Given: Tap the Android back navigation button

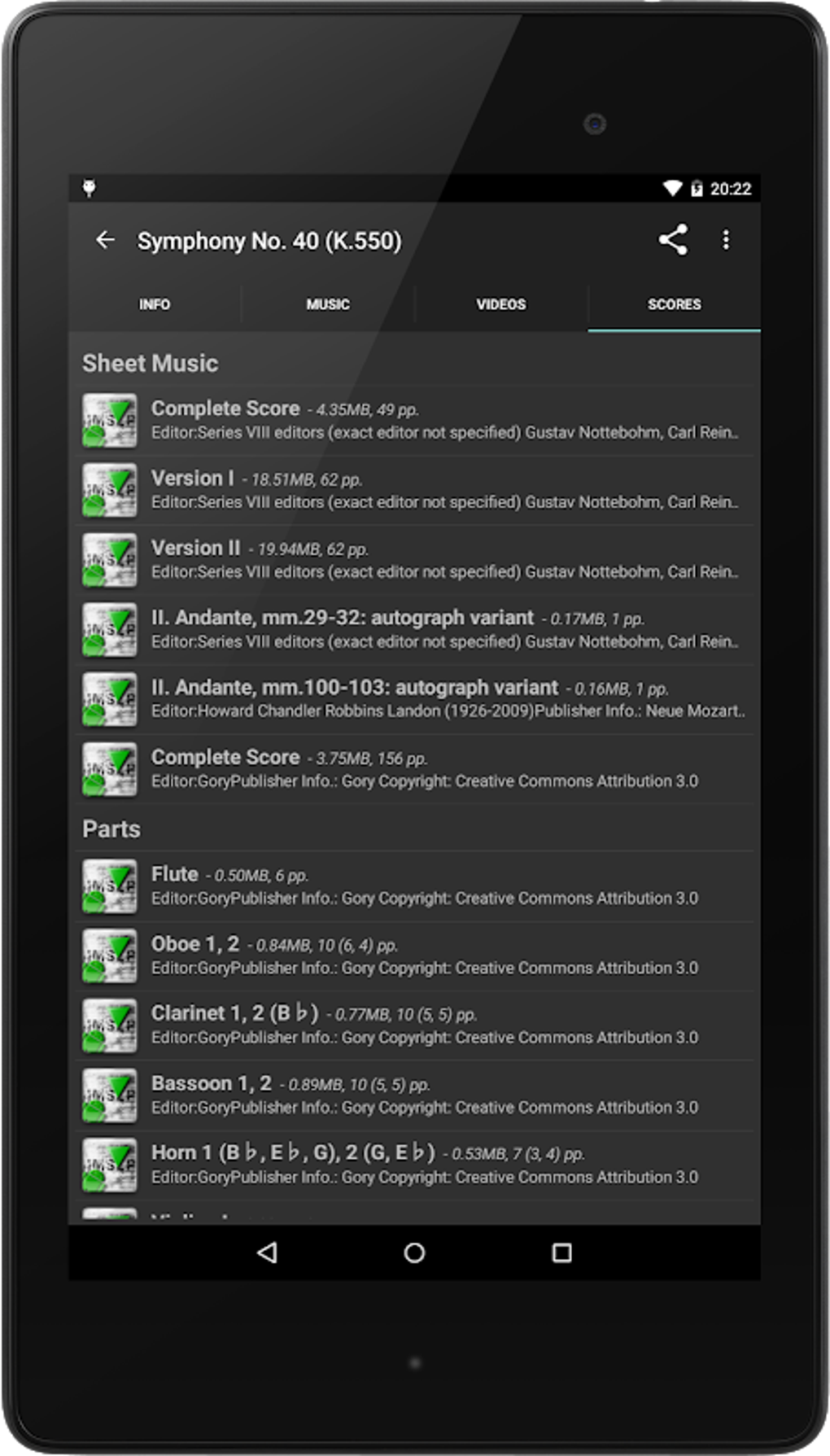Looking at the screenshot, I should (268, 1253).
